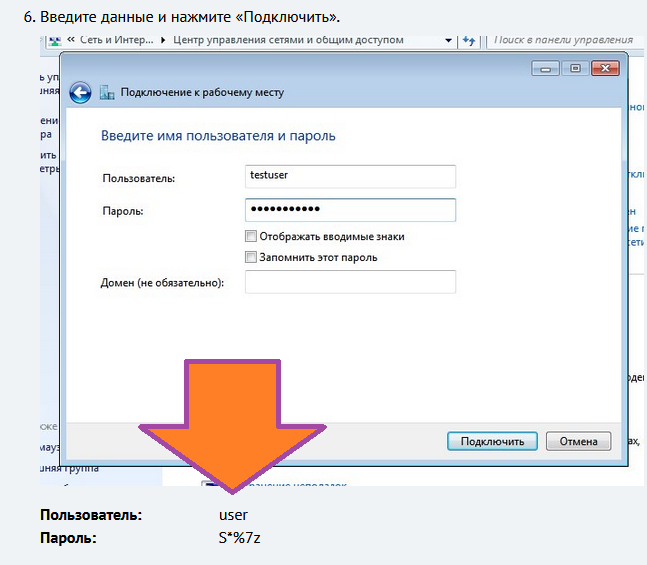Expand the breadcrumb arrow after Сеть и Интер...

tap(163, 40)
